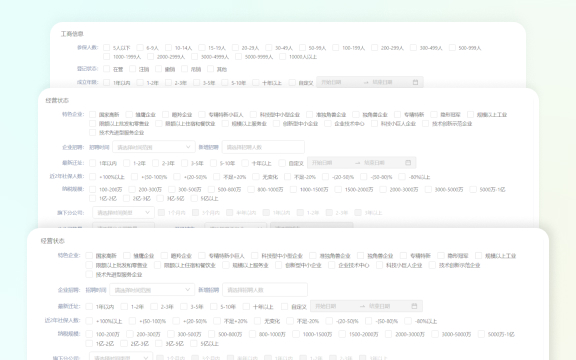Tick 不足-20% in the frontmost card
This screenshot has height=360, width=576.
(x=290, y=321)
